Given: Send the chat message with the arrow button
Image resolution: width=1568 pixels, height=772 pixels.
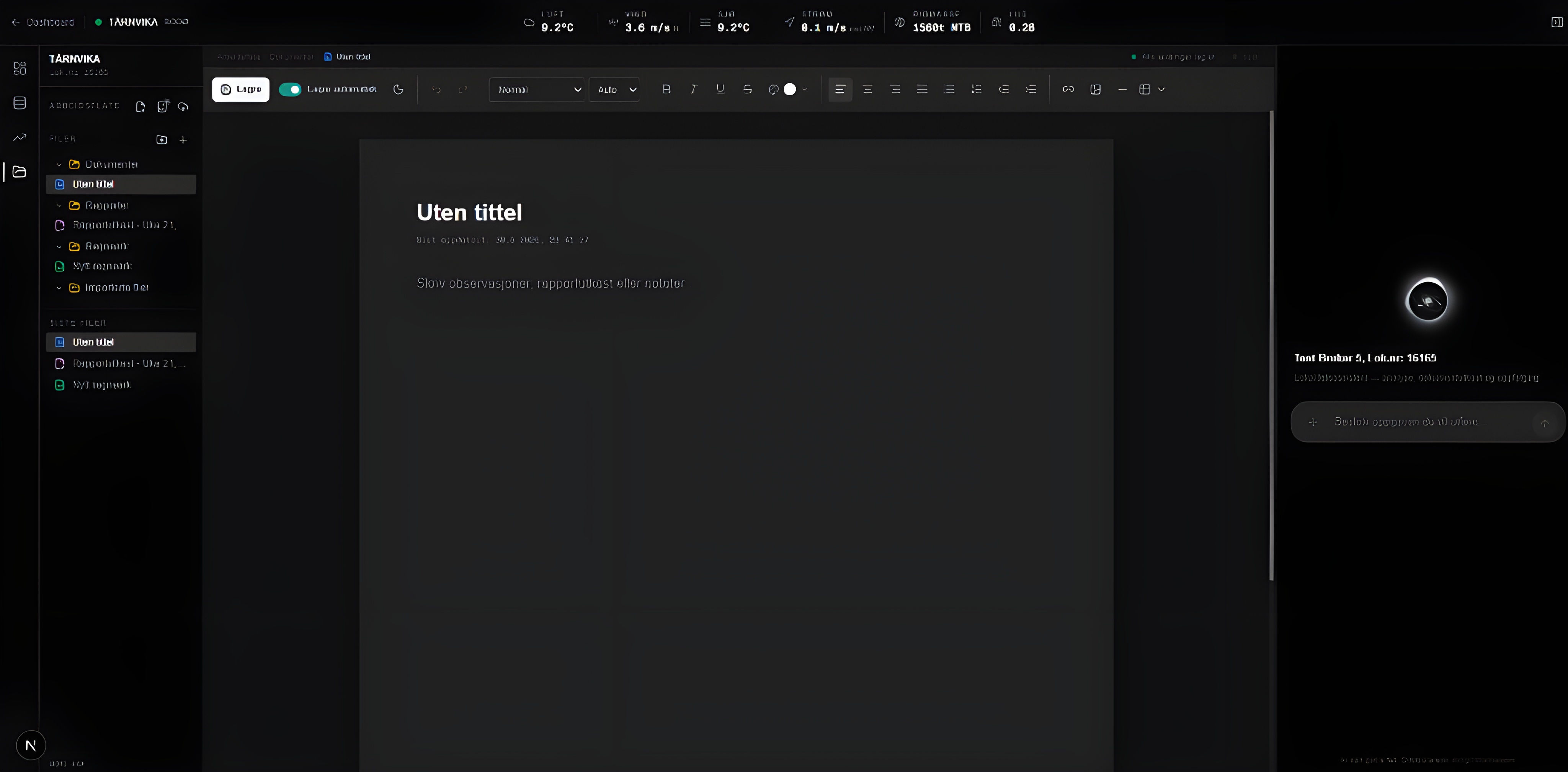Looking at the screenshot, I should 1544,423.
